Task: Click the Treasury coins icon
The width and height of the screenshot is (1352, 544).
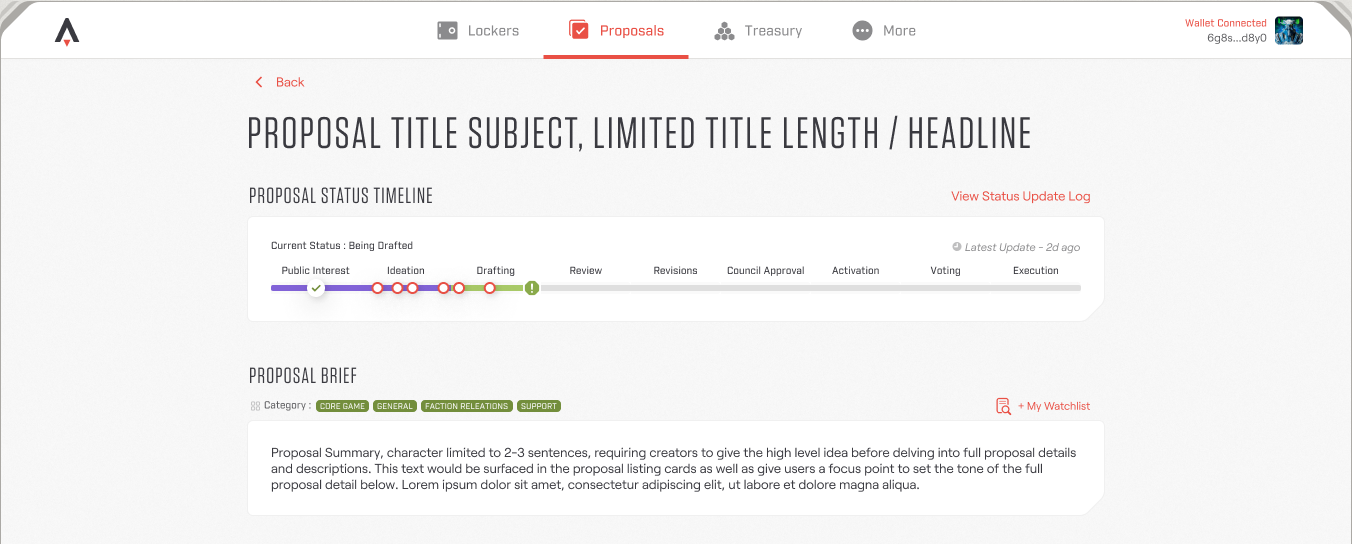Action: tap(724, 31)
